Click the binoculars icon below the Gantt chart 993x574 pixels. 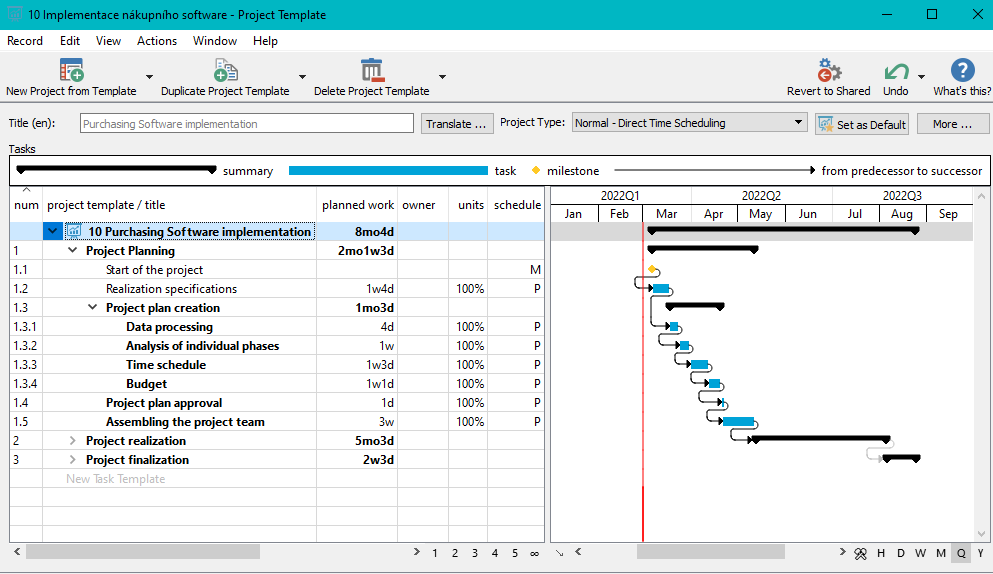(x=860, y=553)
